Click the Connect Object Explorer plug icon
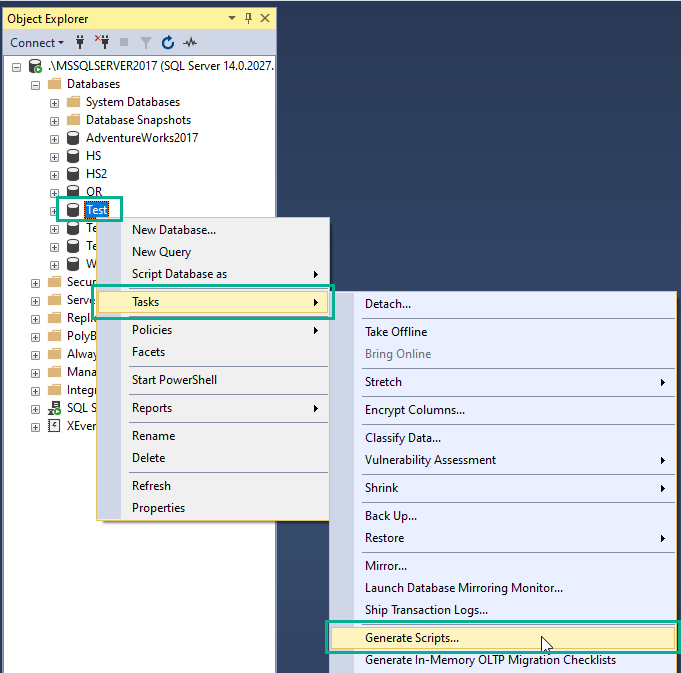The width and height of the screenshot is (681, 673). click(x=79, y=43)
